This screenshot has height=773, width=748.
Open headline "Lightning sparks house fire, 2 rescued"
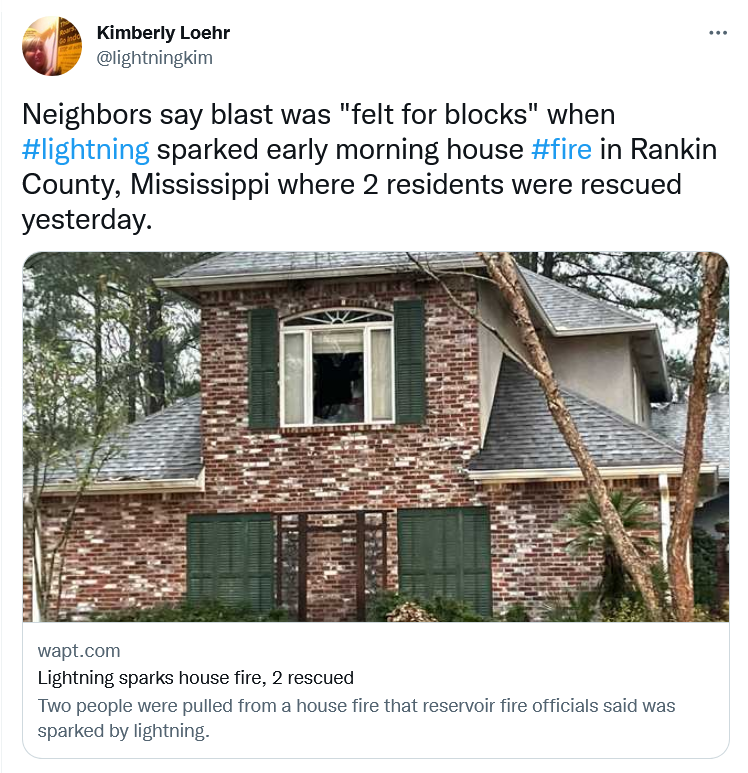pyautogui.click(x=195, y=678)
